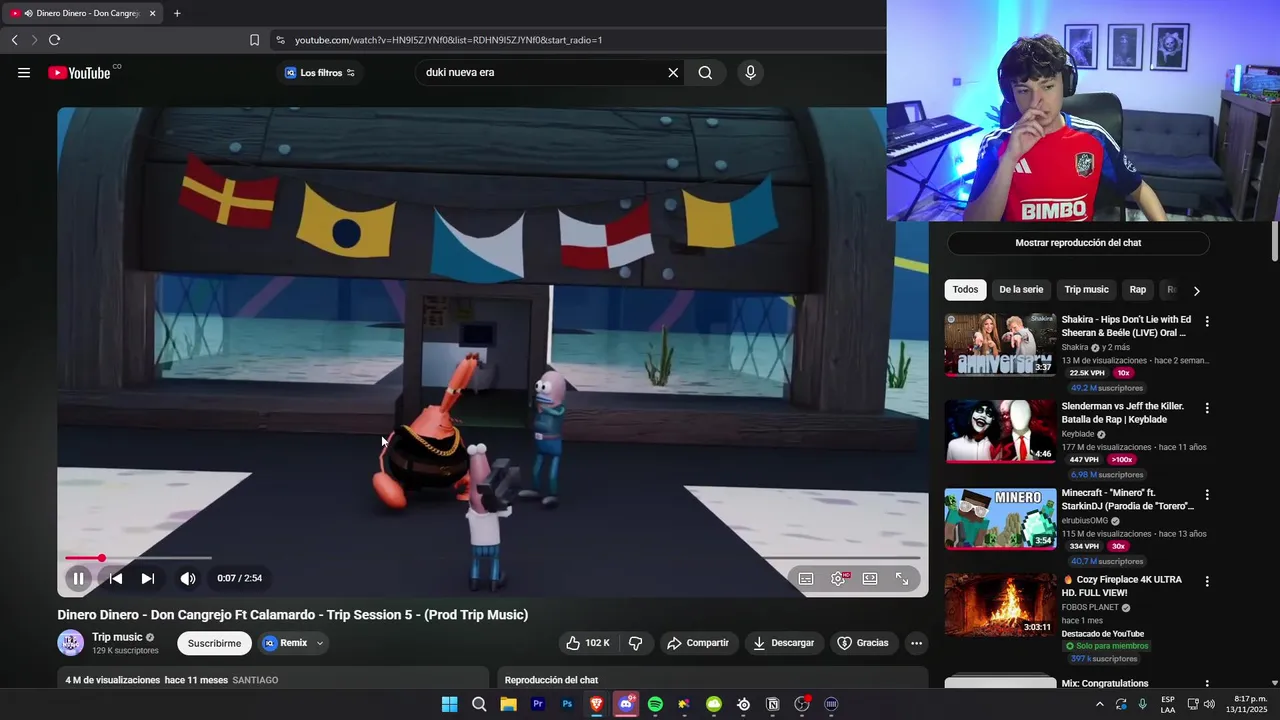The height and width of the screenshot is (720, 1280).
Task: Close the Dinero Dinero browser tab
Action: pyautogui.click(x=152, y=13)
